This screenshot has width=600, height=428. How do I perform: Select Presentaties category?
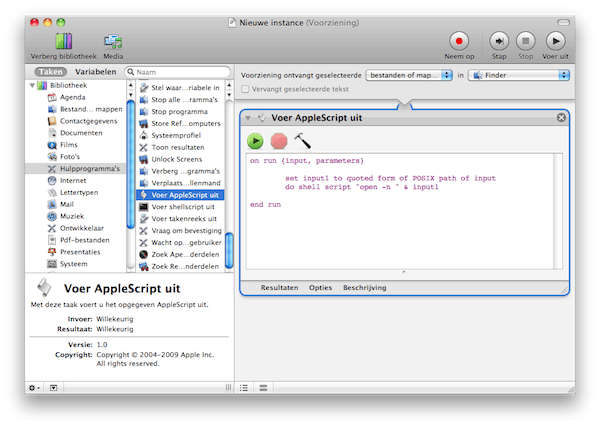pos(74,252)
